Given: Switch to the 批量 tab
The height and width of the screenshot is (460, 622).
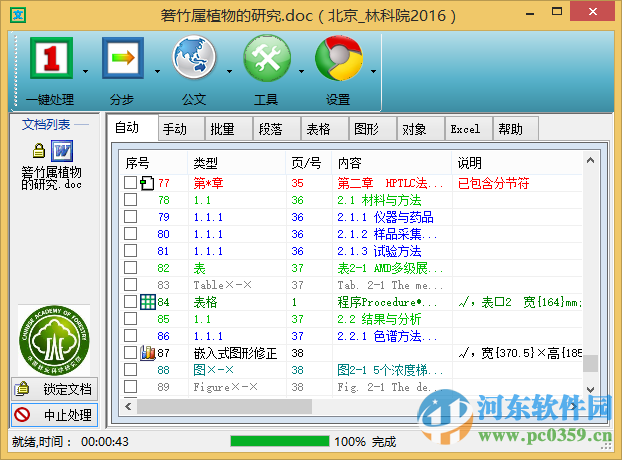Looking at the screenshot, I should point(229,129).
